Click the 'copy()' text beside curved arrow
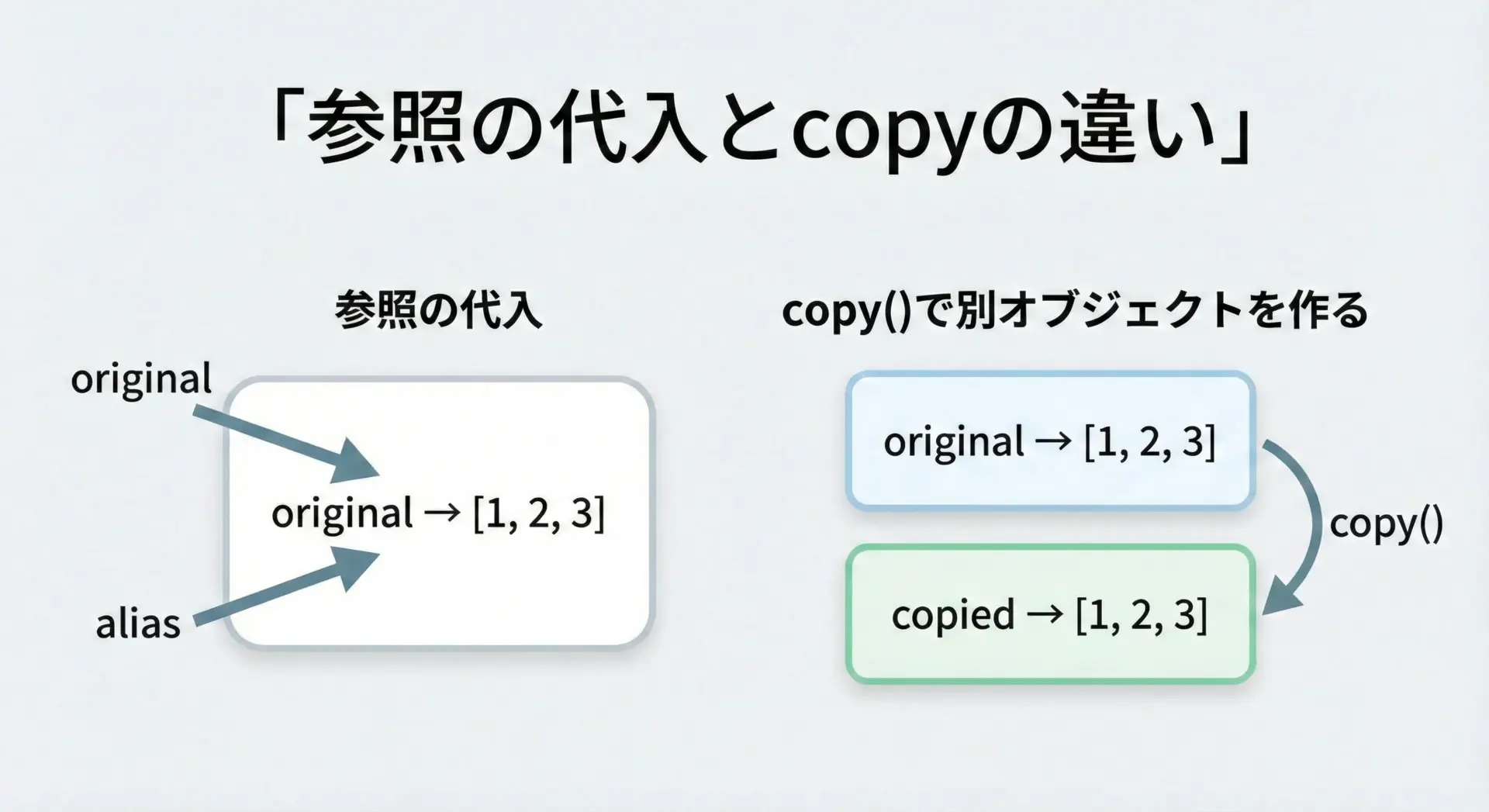The image size is (1489, 812). [x=1386, y=524]
